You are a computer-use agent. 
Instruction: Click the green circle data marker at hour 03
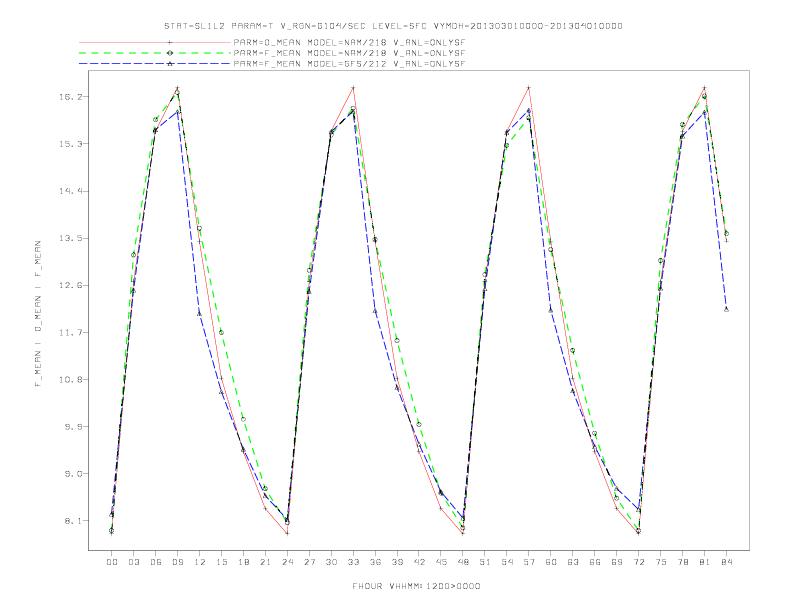pos(133,254)
